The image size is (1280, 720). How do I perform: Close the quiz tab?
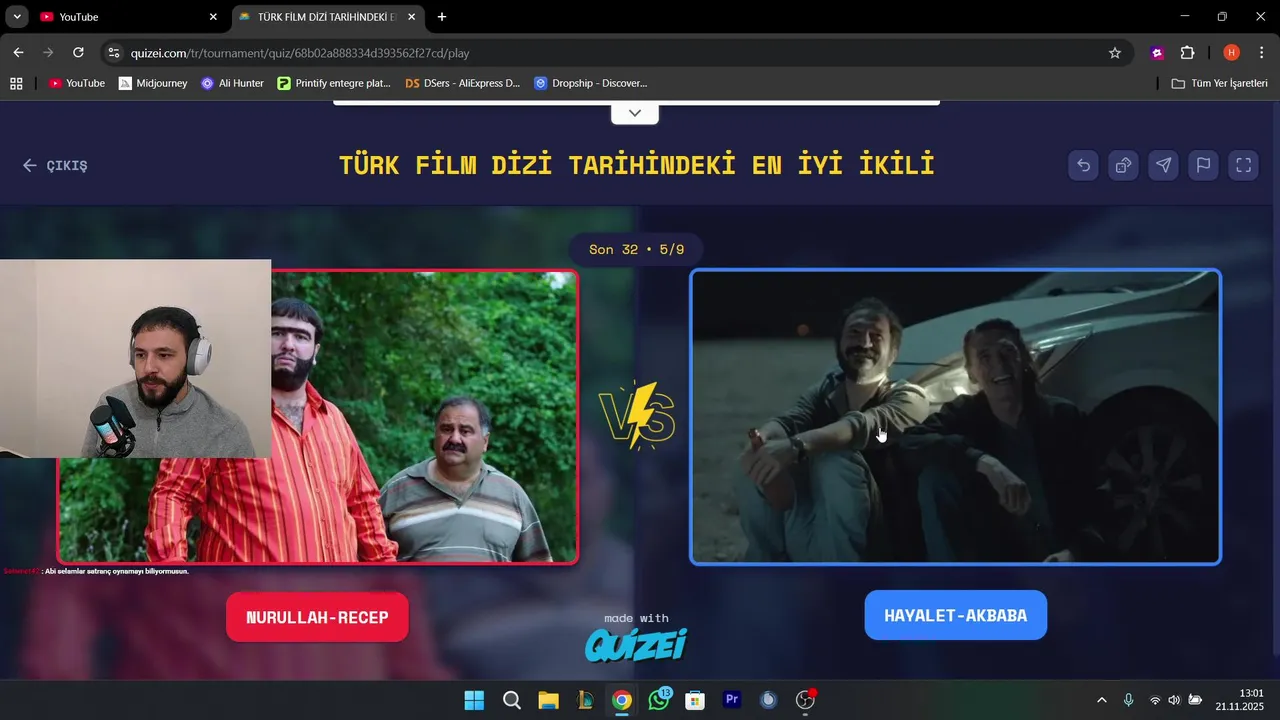pyautogui.click(x=411, y=17)
